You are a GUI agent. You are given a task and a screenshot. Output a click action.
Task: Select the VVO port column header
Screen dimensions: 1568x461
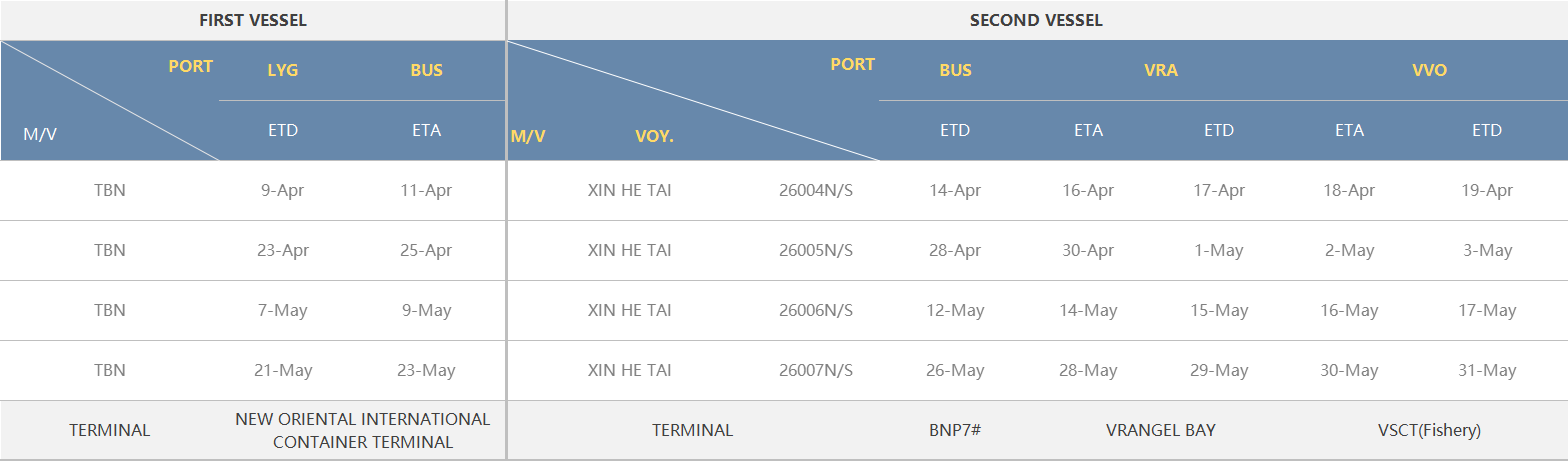[x=1429, y=70]
